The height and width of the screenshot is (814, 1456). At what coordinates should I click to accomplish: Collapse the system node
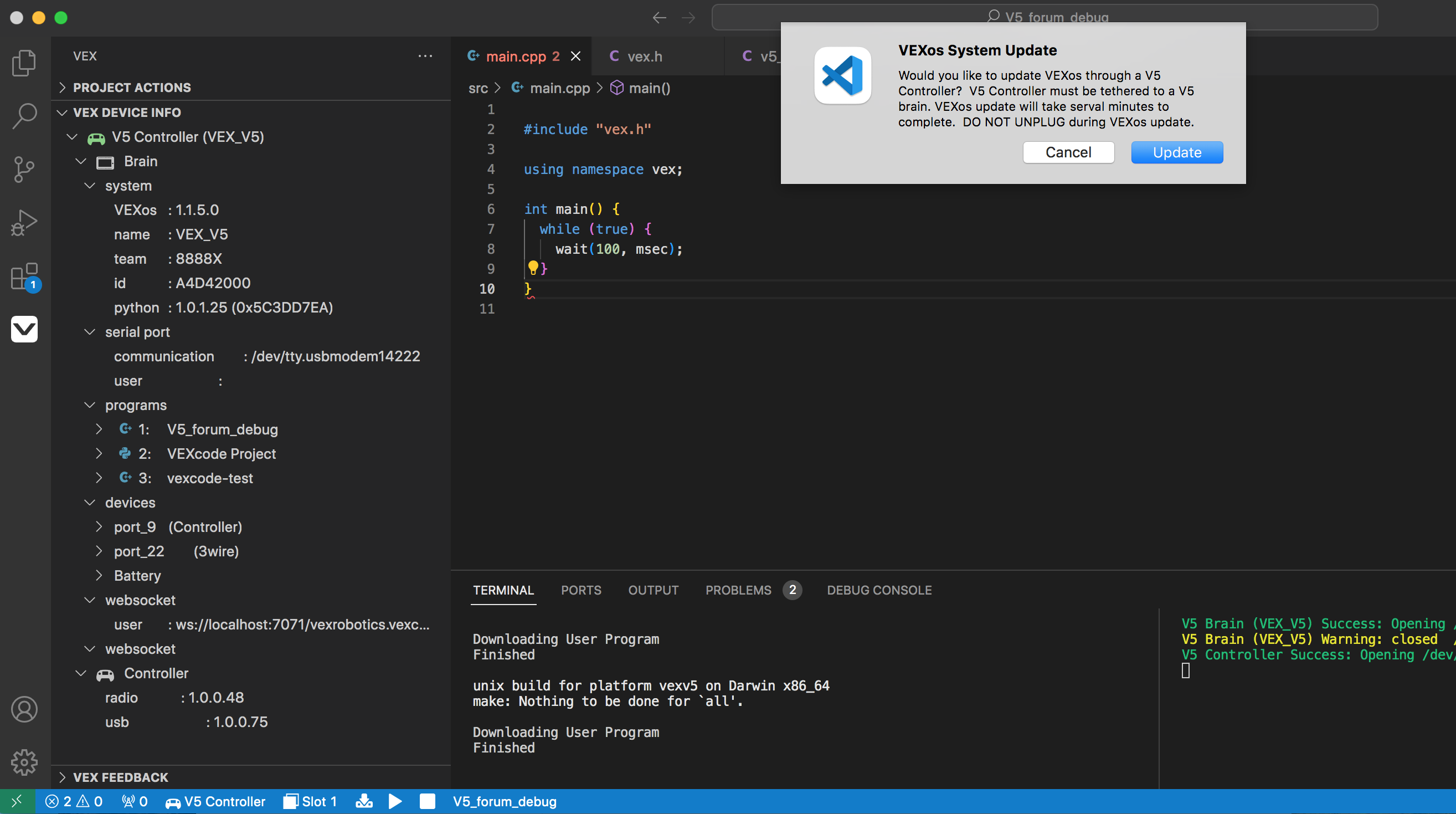[90, 186]
